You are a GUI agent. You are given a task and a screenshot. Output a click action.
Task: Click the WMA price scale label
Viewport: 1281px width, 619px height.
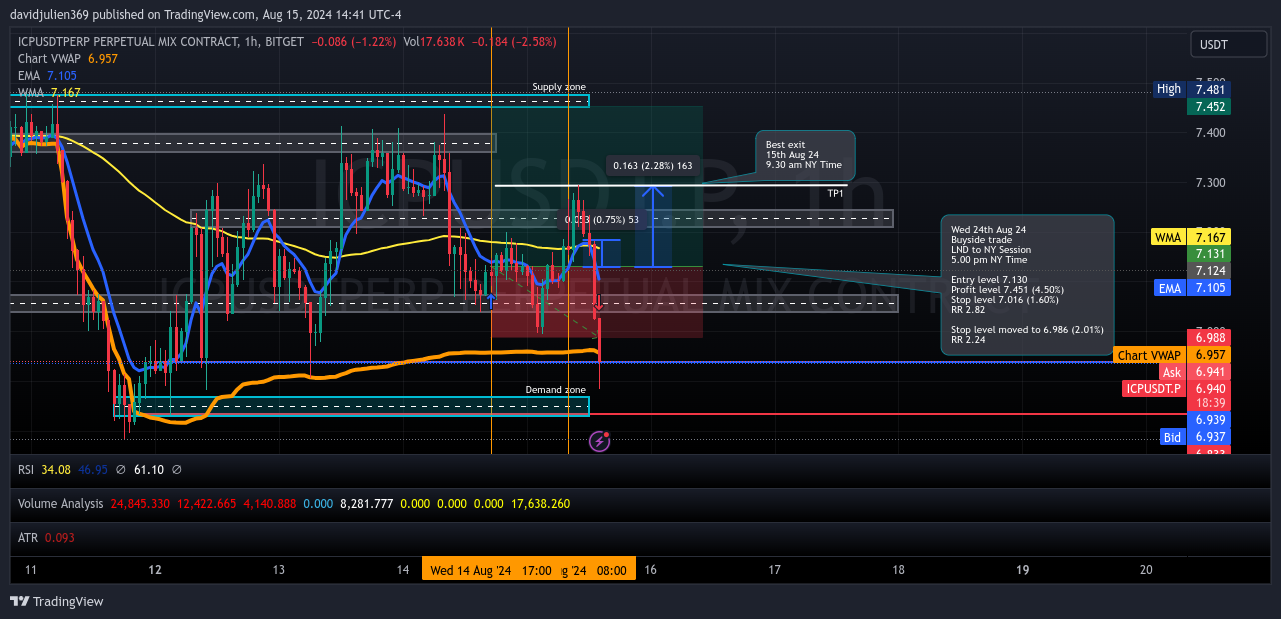pos(1167,238)
